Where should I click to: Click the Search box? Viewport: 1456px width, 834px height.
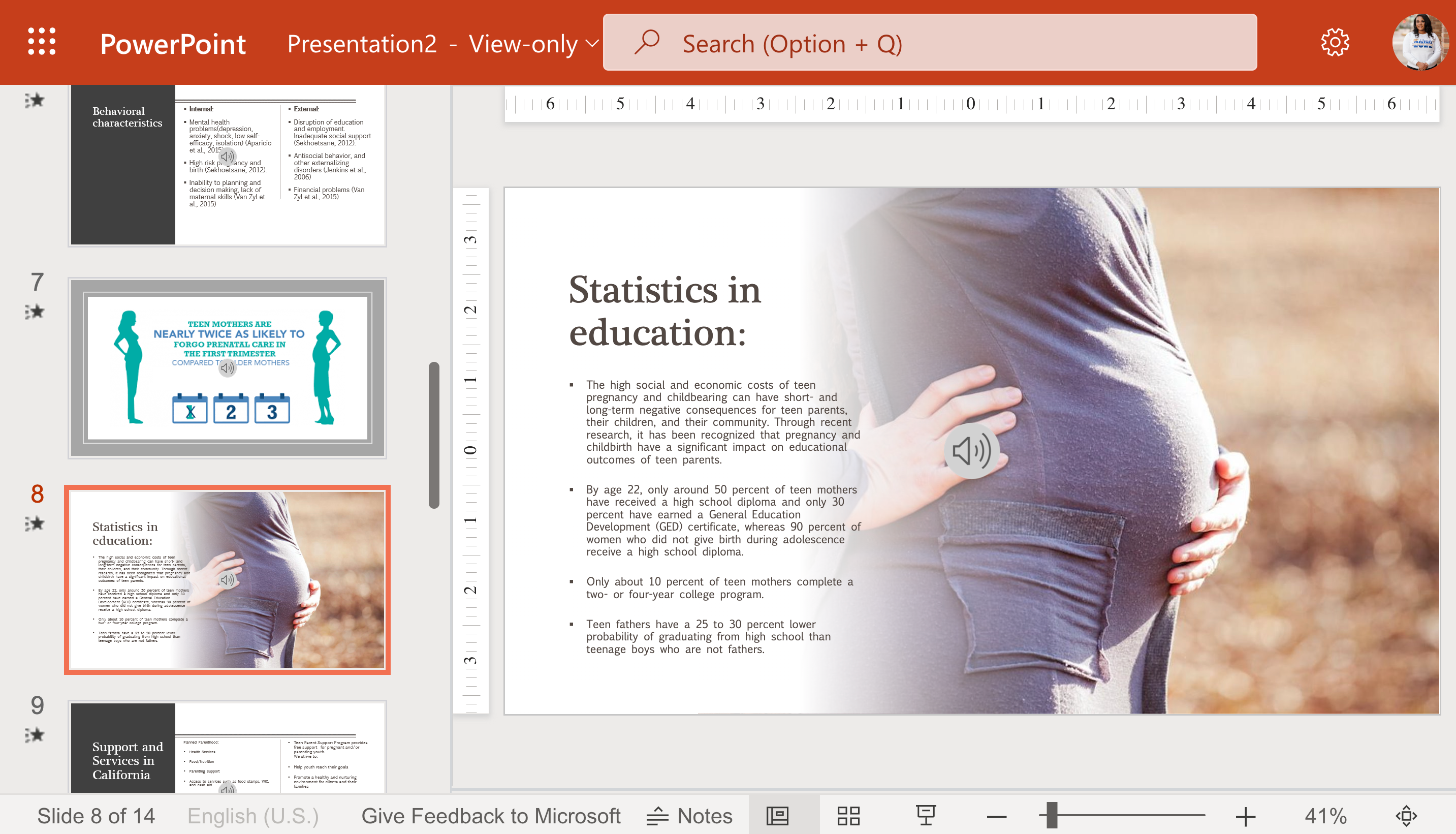pos(930,43)
